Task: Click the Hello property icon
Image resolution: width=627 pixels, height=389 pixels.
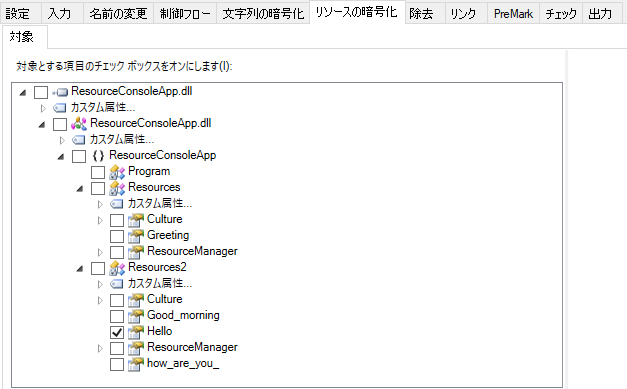Action: pos(136,332)
